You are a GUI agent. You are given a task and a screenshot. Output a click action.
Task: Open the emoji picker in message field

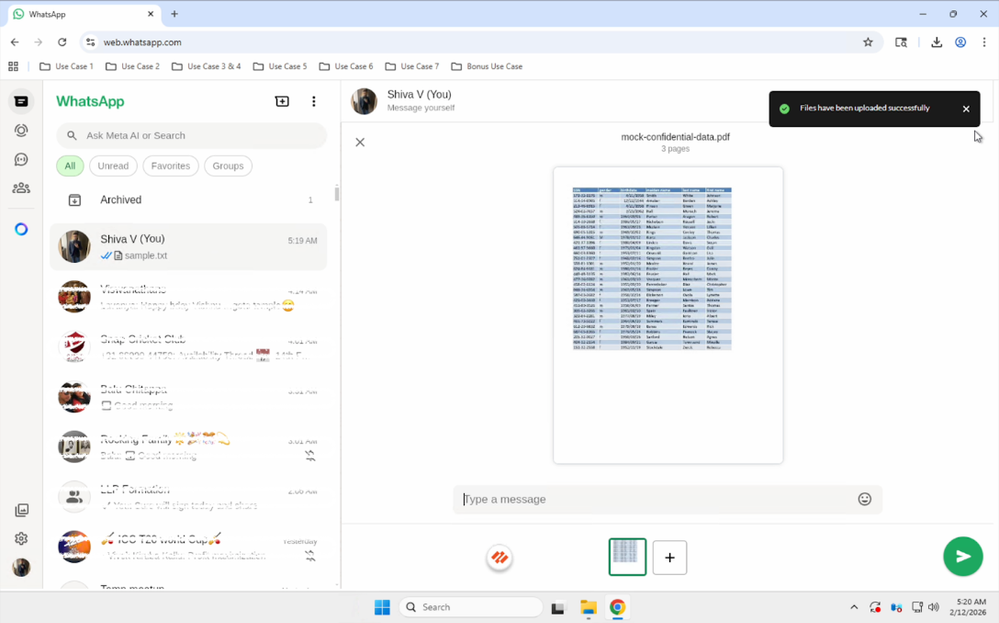865,499
